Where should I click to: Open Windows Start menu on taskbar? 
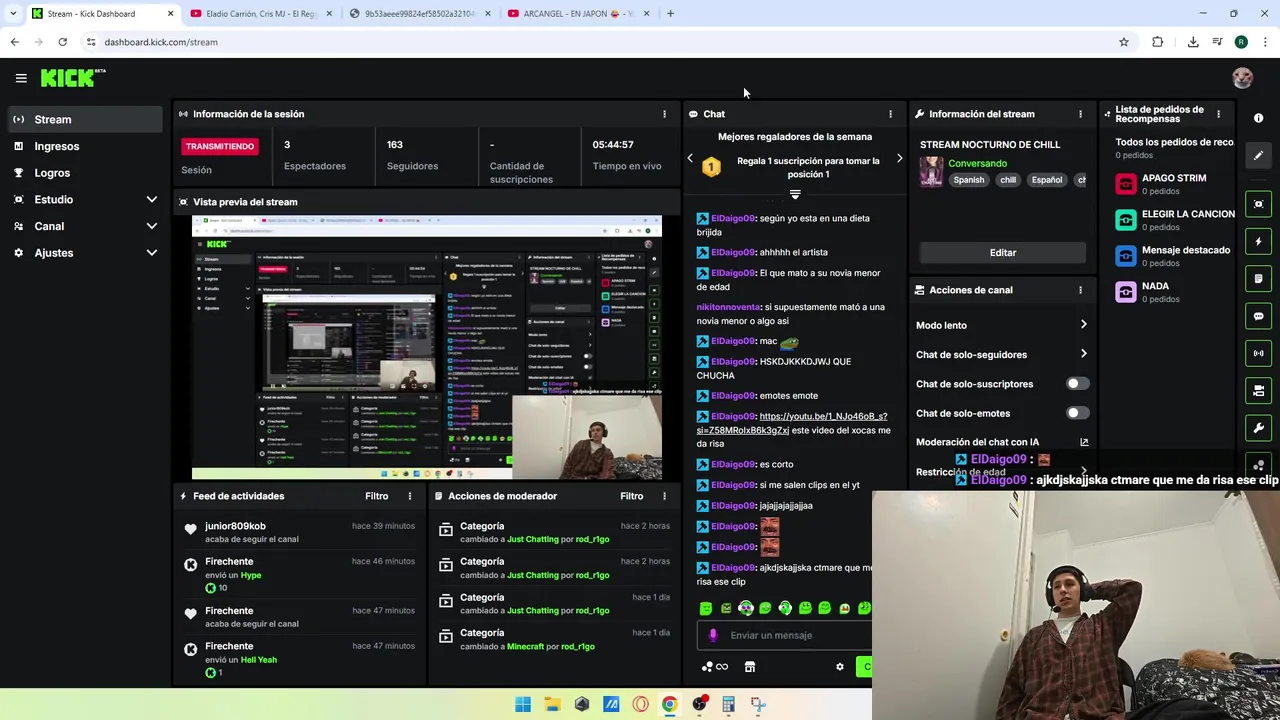coord(523,704)
